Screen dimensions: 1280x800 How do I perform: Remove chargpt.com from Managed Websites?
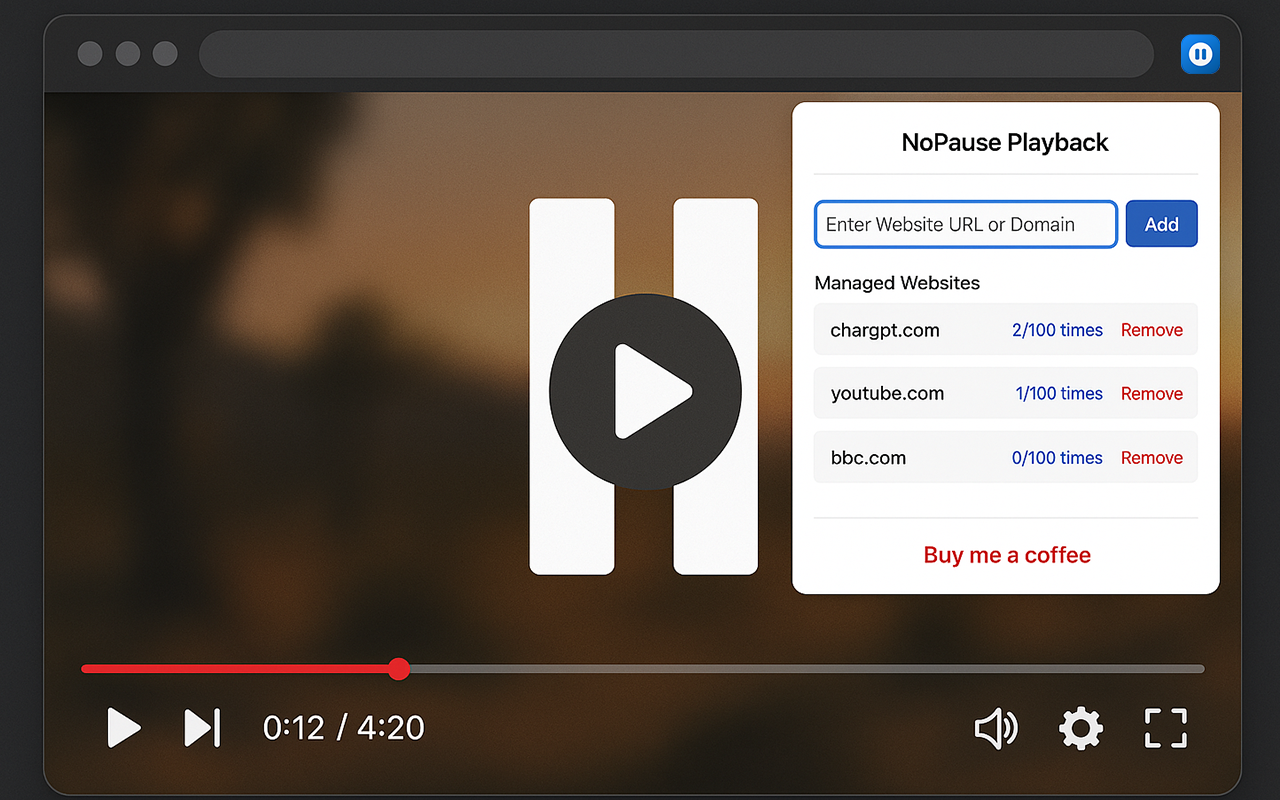(x=1152, y=329)
